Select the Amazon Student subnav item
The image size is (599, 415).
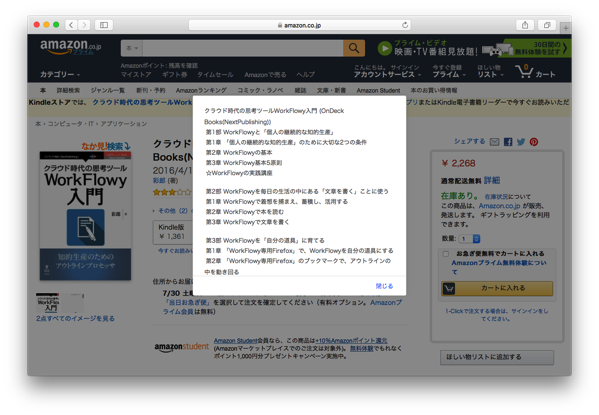point(378,90)
